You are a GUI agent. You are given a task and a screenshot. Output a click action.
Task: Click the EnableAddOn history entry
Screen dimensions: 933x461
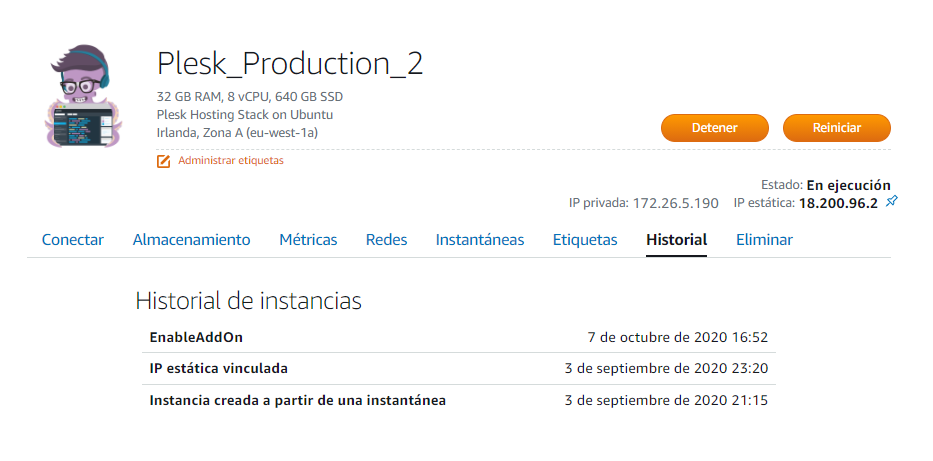pos(196,337)
